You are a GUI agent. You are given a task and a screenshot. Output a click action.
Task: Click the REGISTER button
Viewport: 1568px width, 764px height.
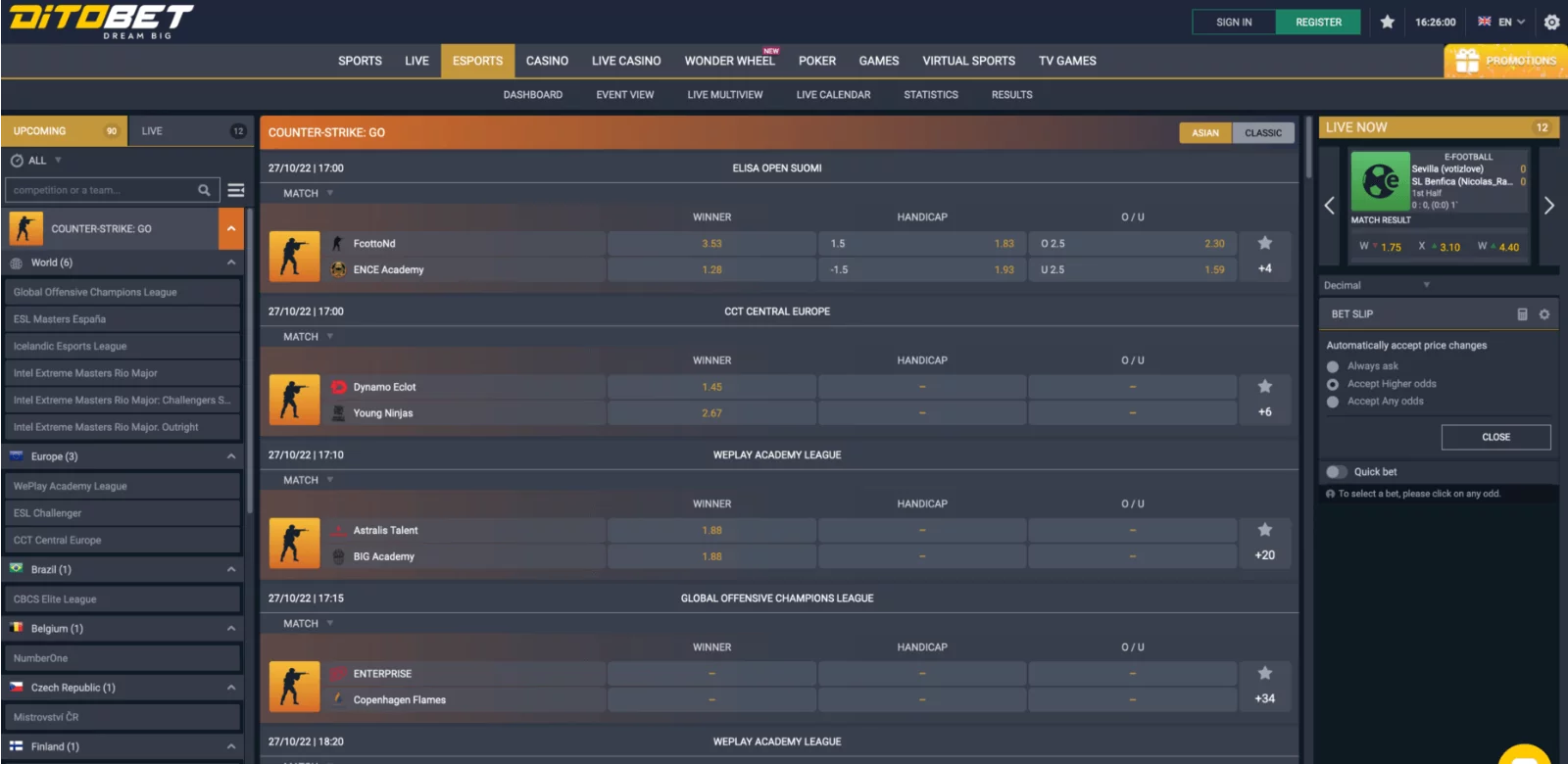pos(1318,22)
